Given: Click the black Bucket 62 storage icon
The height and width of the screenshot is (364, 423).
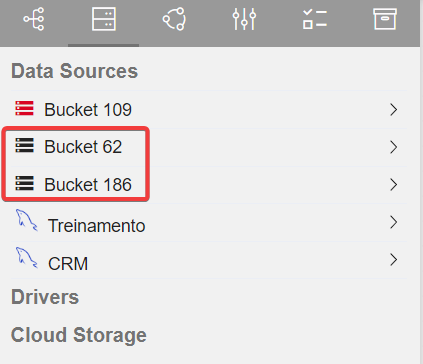Looking at the screenshot, I should (x=24, y=145).
